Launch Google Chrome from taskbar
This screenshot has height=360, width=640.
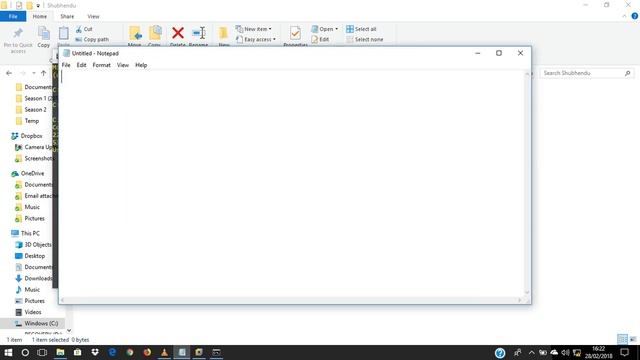130,353
